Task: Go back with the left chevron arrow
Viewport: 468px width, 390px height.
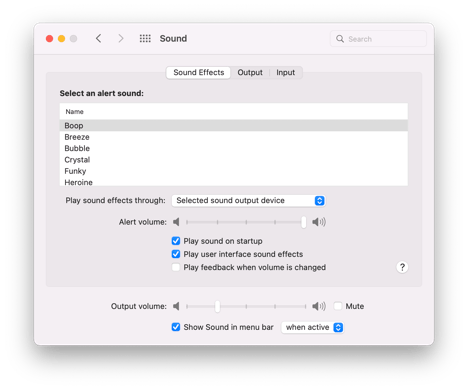Action: (x=99, y=39)
